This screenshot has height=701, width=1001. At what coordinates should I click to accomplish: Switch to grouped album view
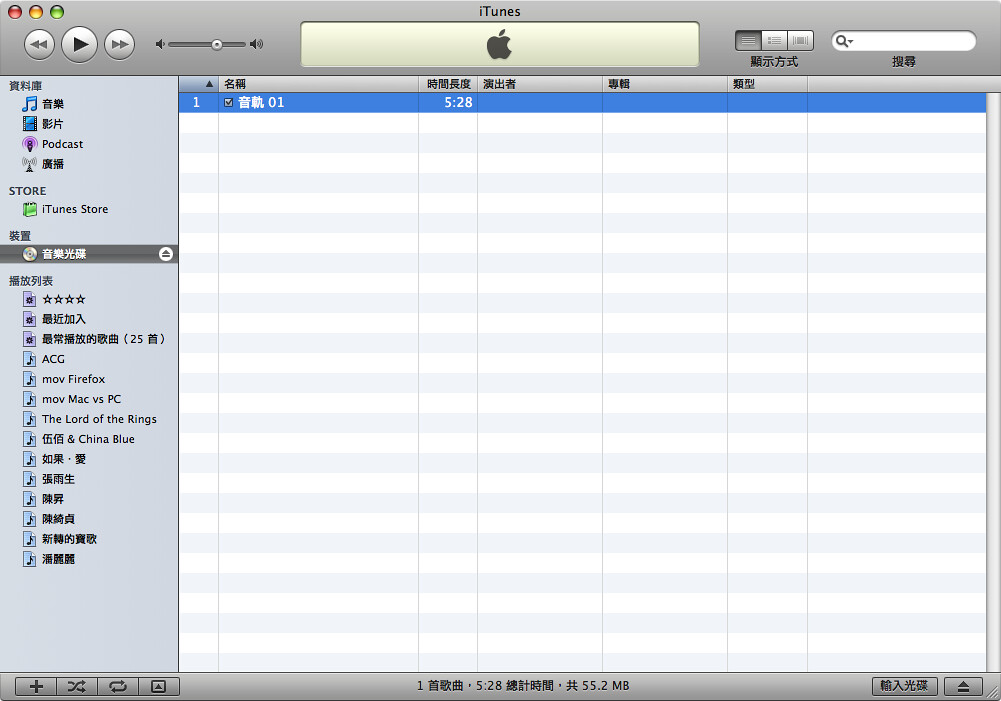pos(775,41)
